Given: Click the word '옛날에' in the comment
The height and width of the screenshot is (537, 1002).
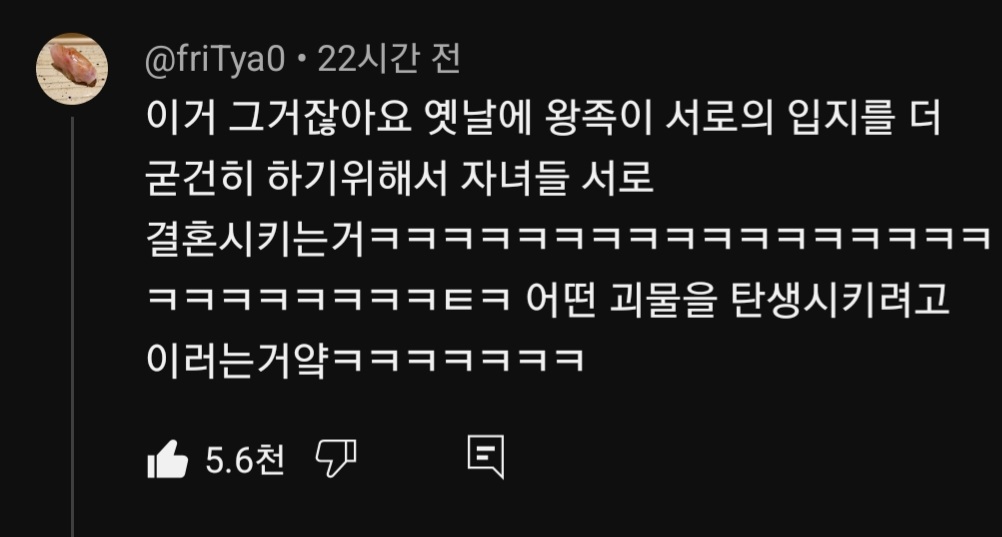Looking at the screenshot, I should click(x=479, y=118).
